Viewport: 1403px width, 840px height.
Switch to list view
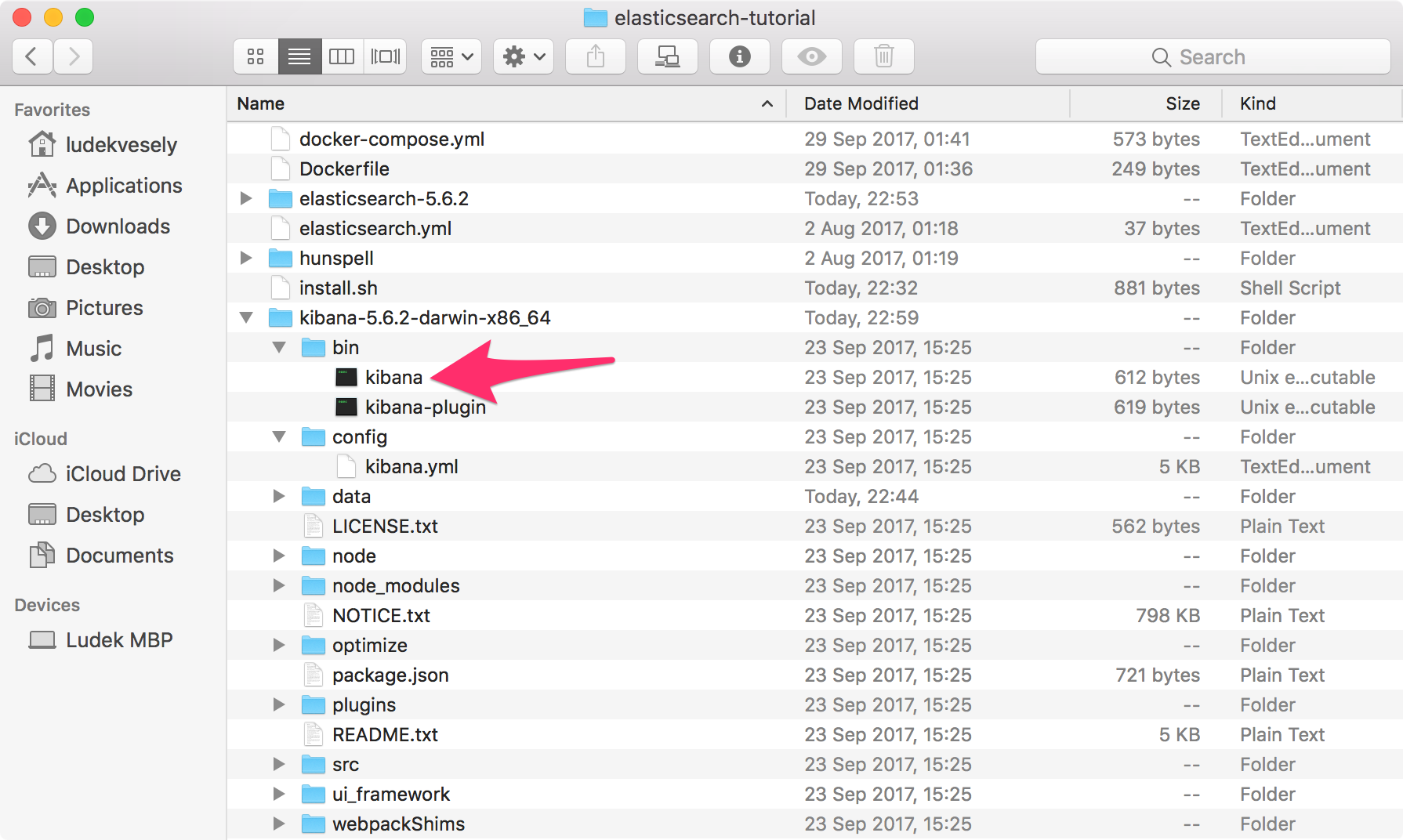(299, 56)
